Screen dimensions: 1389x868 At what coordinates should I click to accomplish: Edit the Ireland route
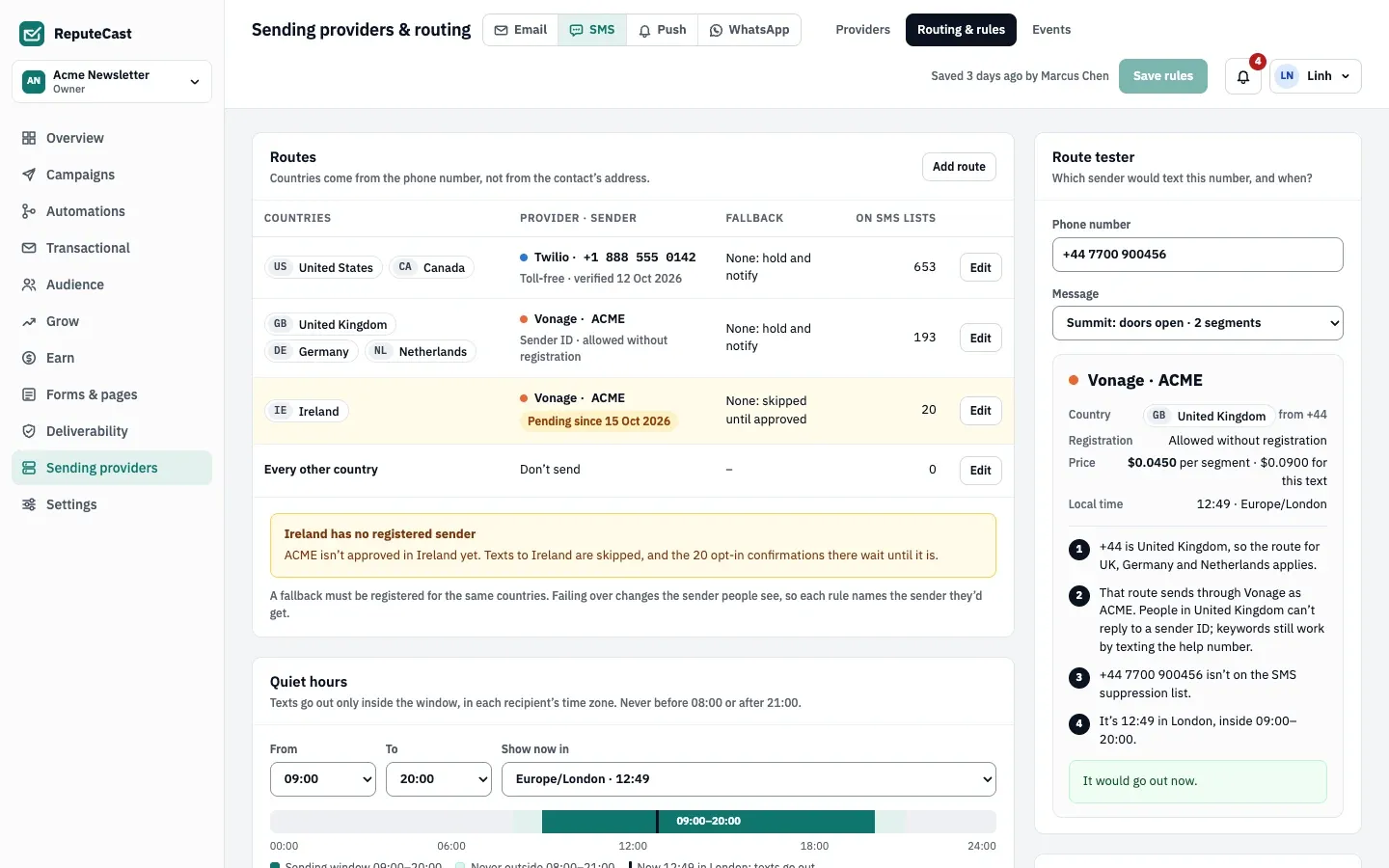[981, 411]
